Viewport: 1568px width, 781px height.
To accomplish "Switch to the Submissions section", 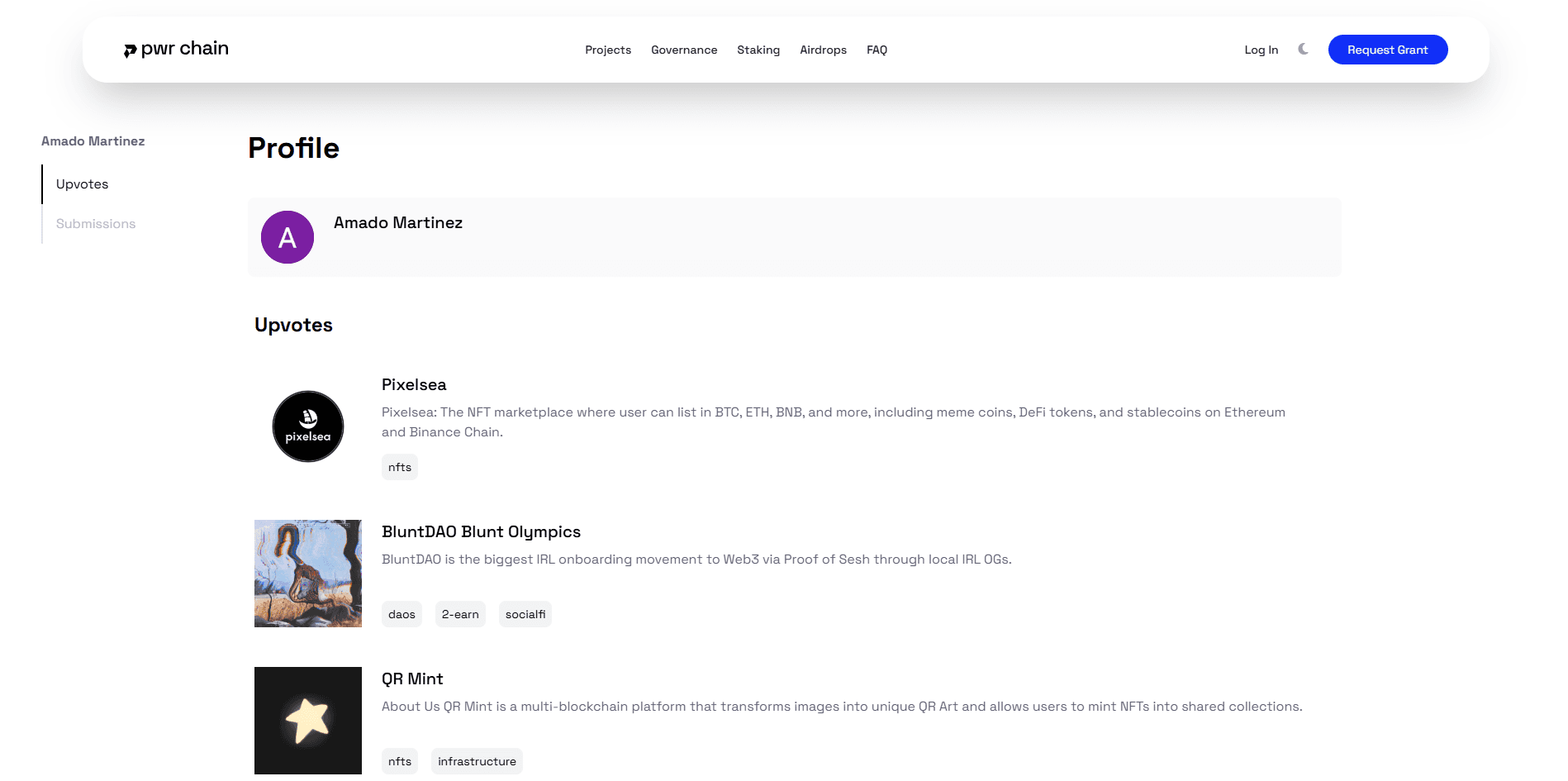I will 95,223.
